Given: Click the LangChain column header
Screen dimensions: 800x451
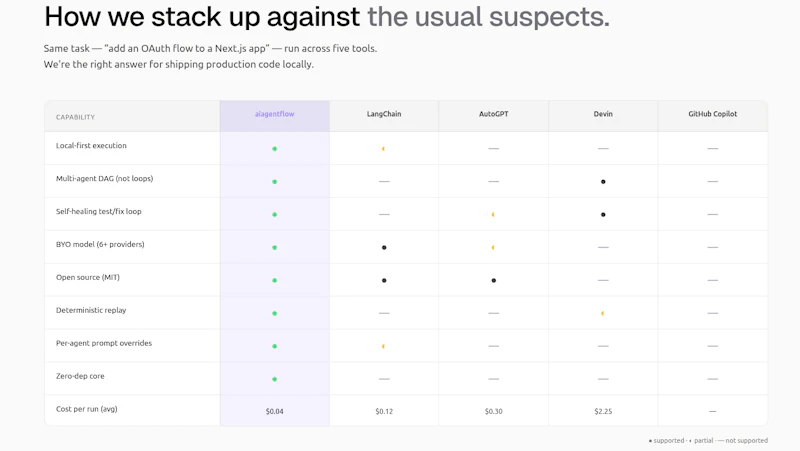Looking at the screenshot, I should 384,114.
